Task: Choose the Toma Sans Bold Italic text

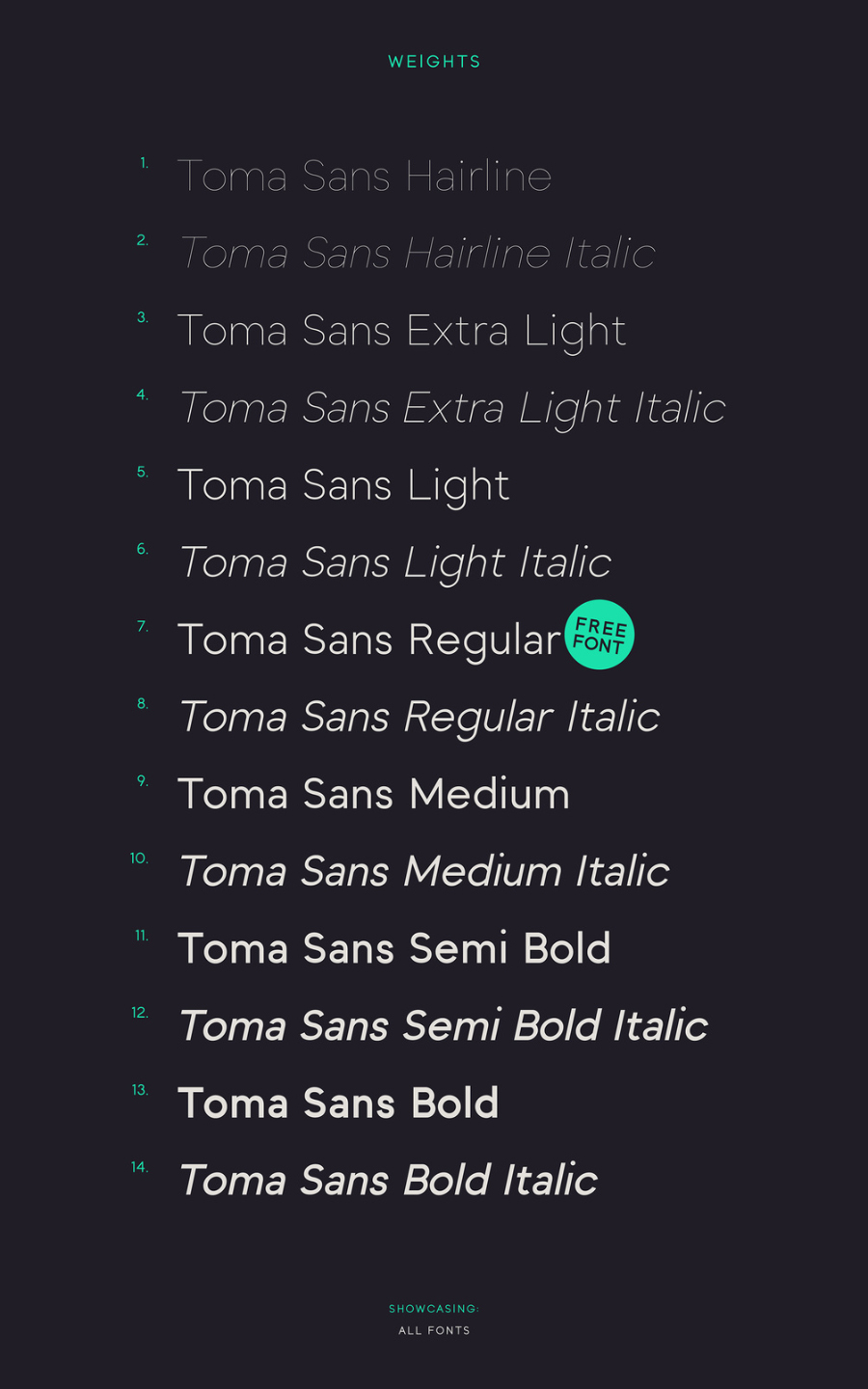Action: [389, 1180]
